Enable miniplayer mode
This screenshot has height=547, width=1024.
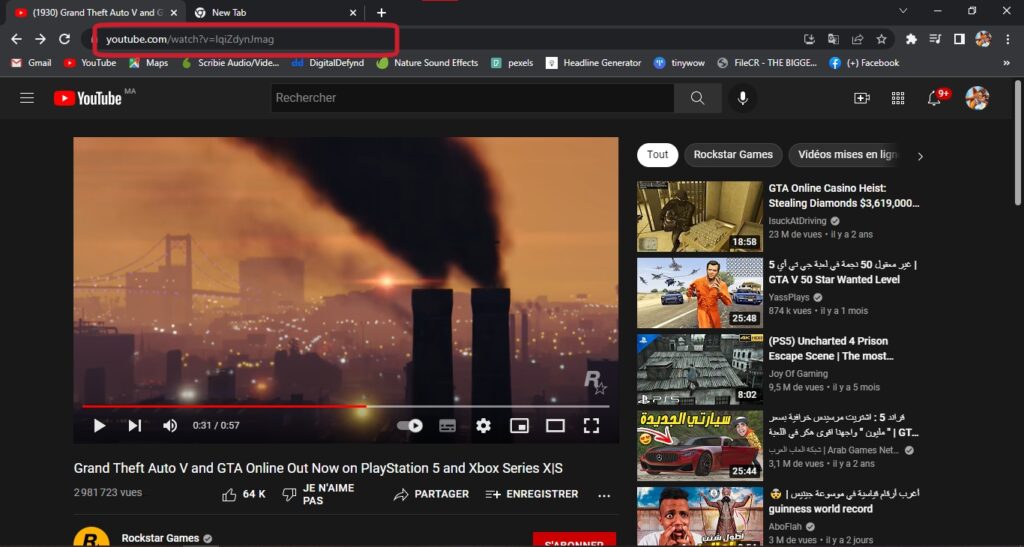pos(519,426)
